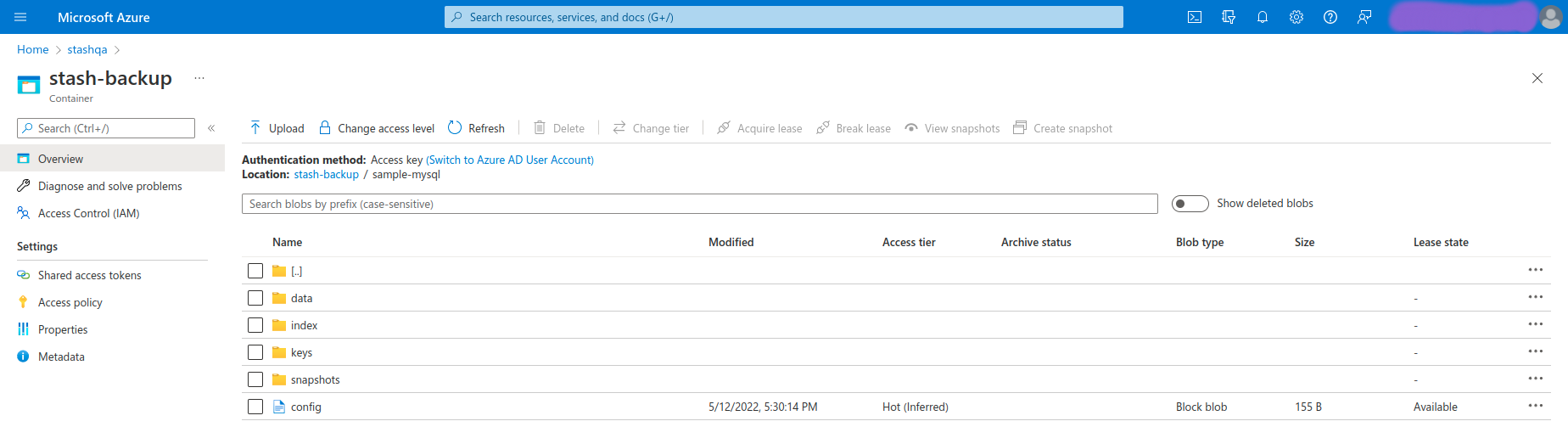Open the notifications bell
This screenshot has width=1568, height=438.
[x=1263, y=17]
